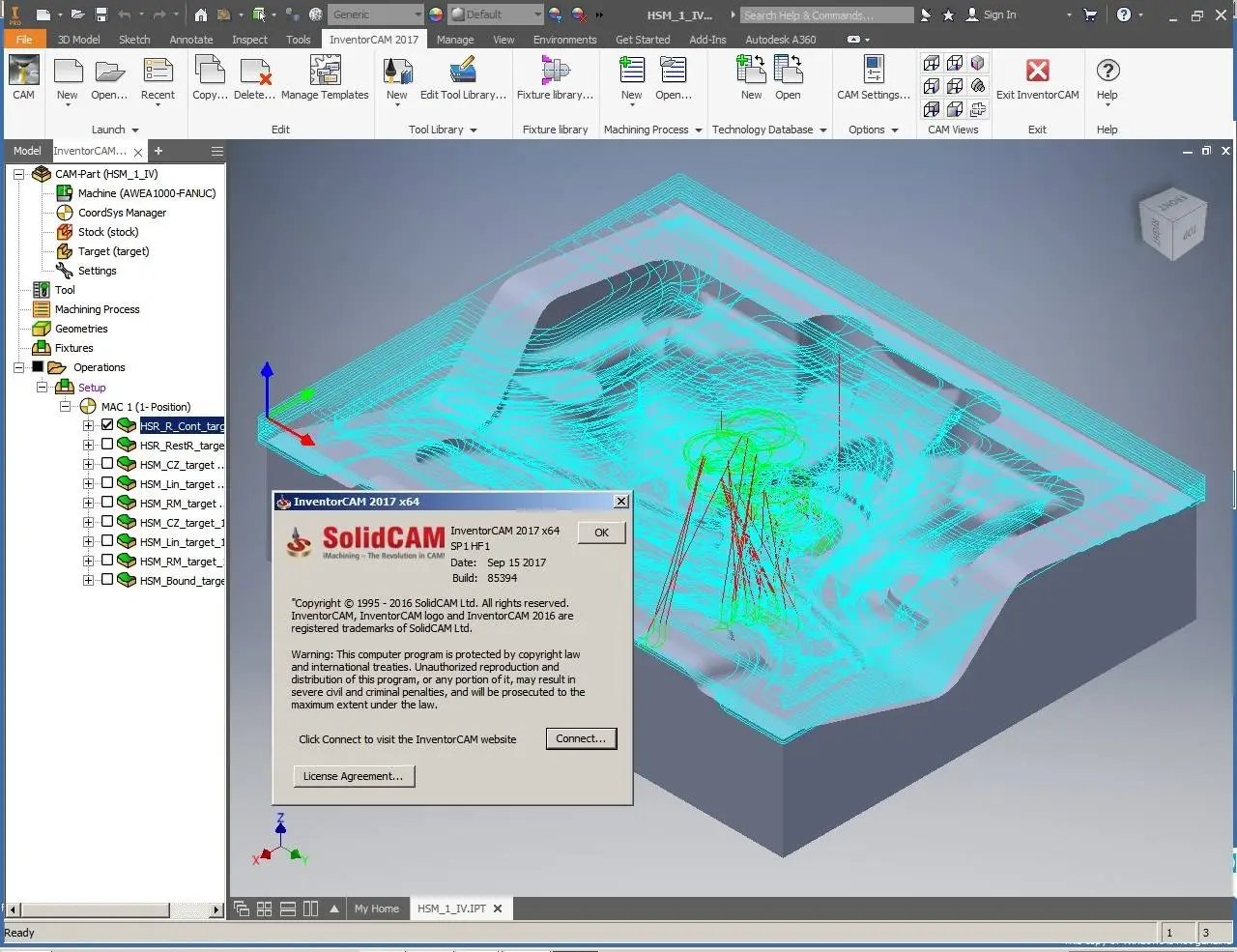
Task: Collapse the Operations tree node
Action: pos(18,367)
